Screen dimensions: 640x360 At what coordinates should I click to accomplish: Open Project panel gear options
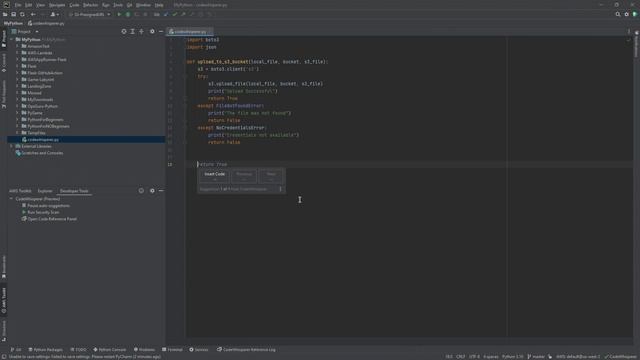[x=152, y=31]
